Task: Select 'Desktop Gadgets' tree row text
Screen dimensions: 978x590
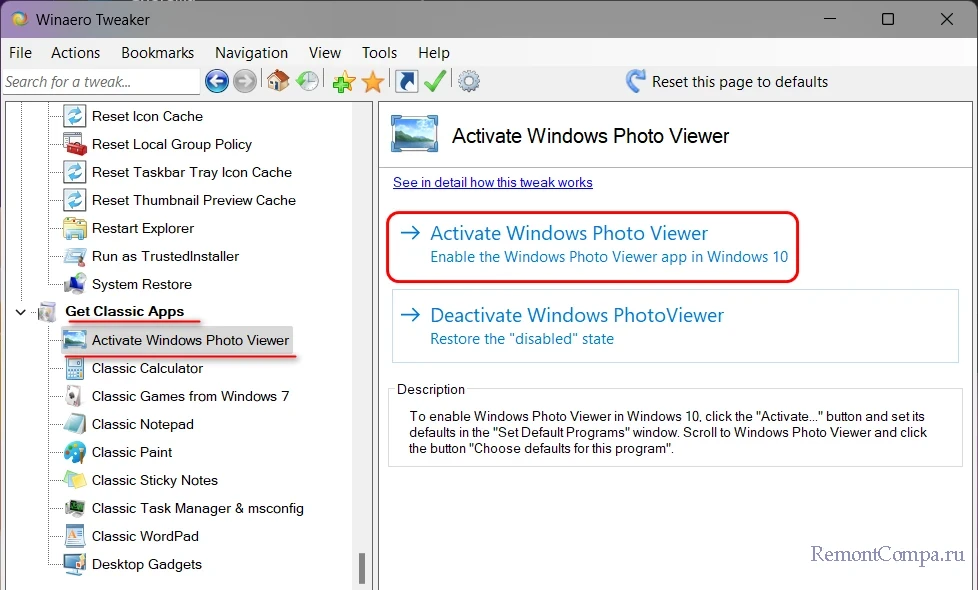Action: (147, 564)
